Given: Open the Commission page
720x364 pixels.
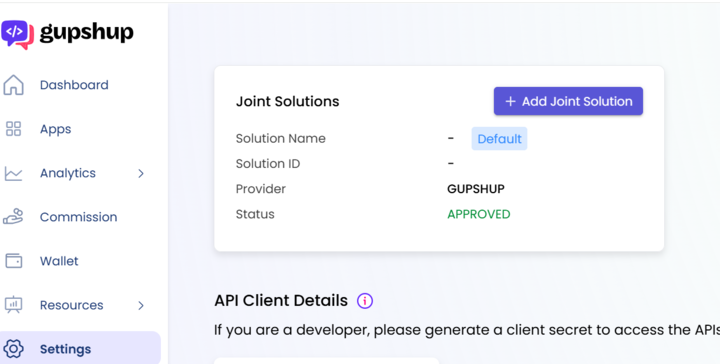Looking at the screenshot, I should [x=79, y=217].
